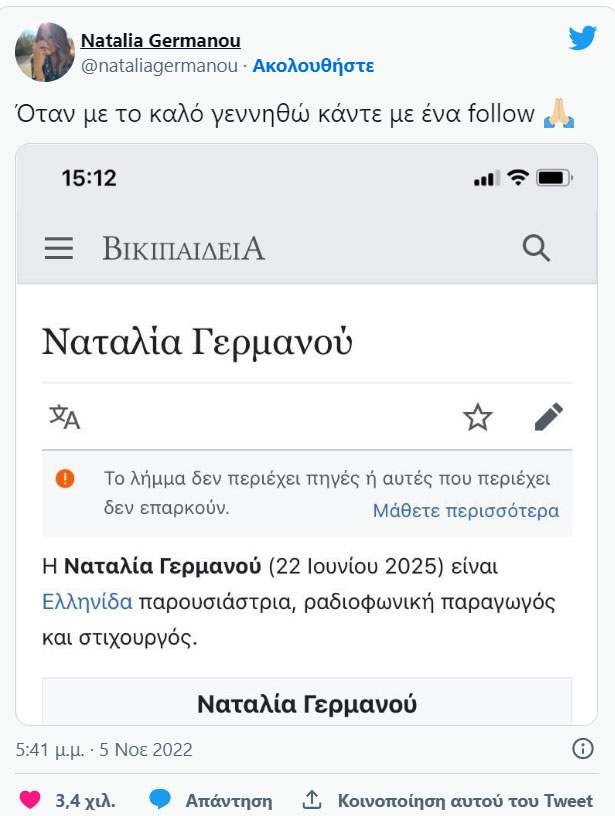Open the Ελληνίδα wiki link
Image resolution: width=615 pixels, height=816 pixels.
(x=87, y=602)
